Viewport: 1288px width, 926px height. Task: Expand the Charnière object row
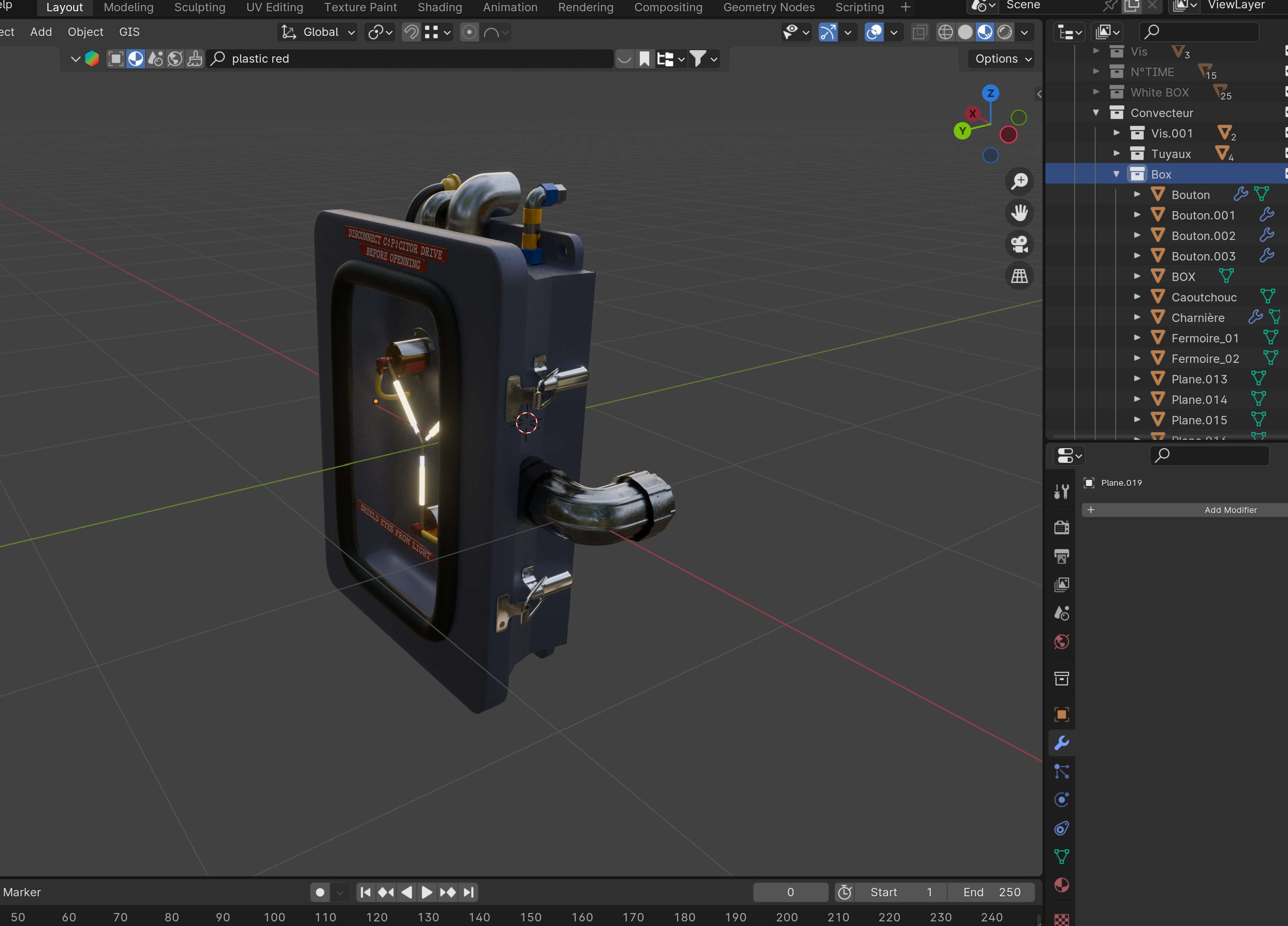coord(1137,317)
